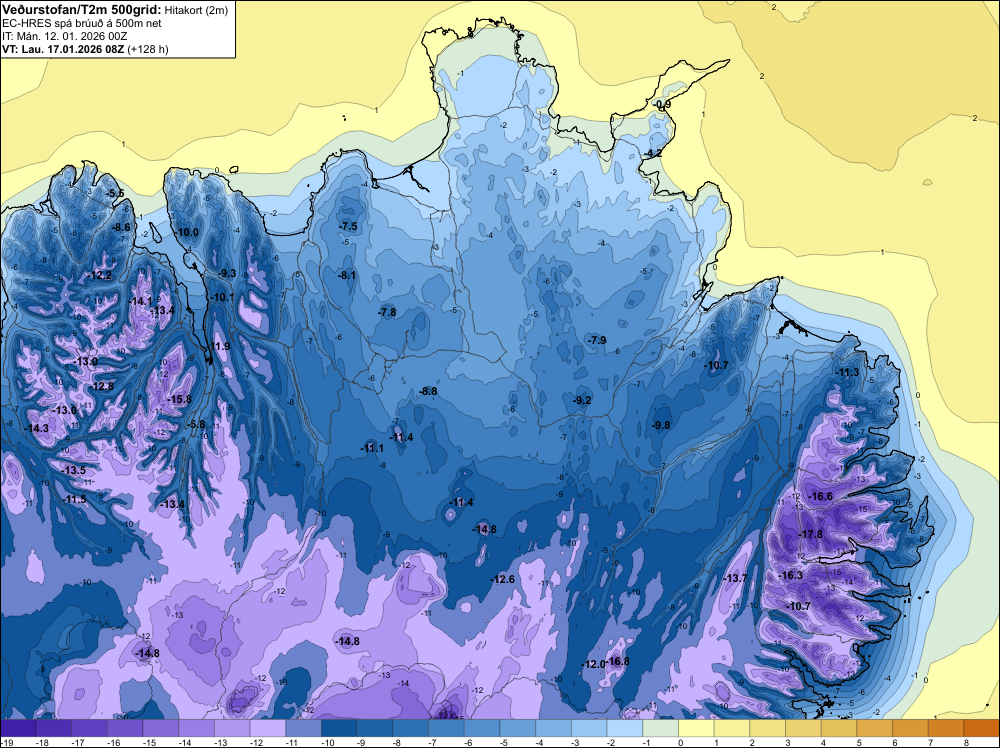Screen dimensions: 1000x748
Task: Click the -0.9 temperature value
Action: click(x=662, y=105)
